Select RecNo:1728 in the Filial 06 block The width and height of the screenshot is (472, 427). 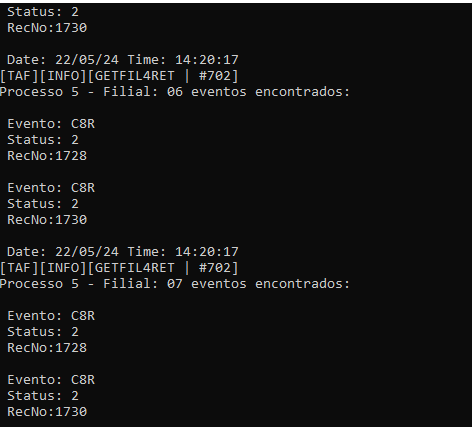47,156
